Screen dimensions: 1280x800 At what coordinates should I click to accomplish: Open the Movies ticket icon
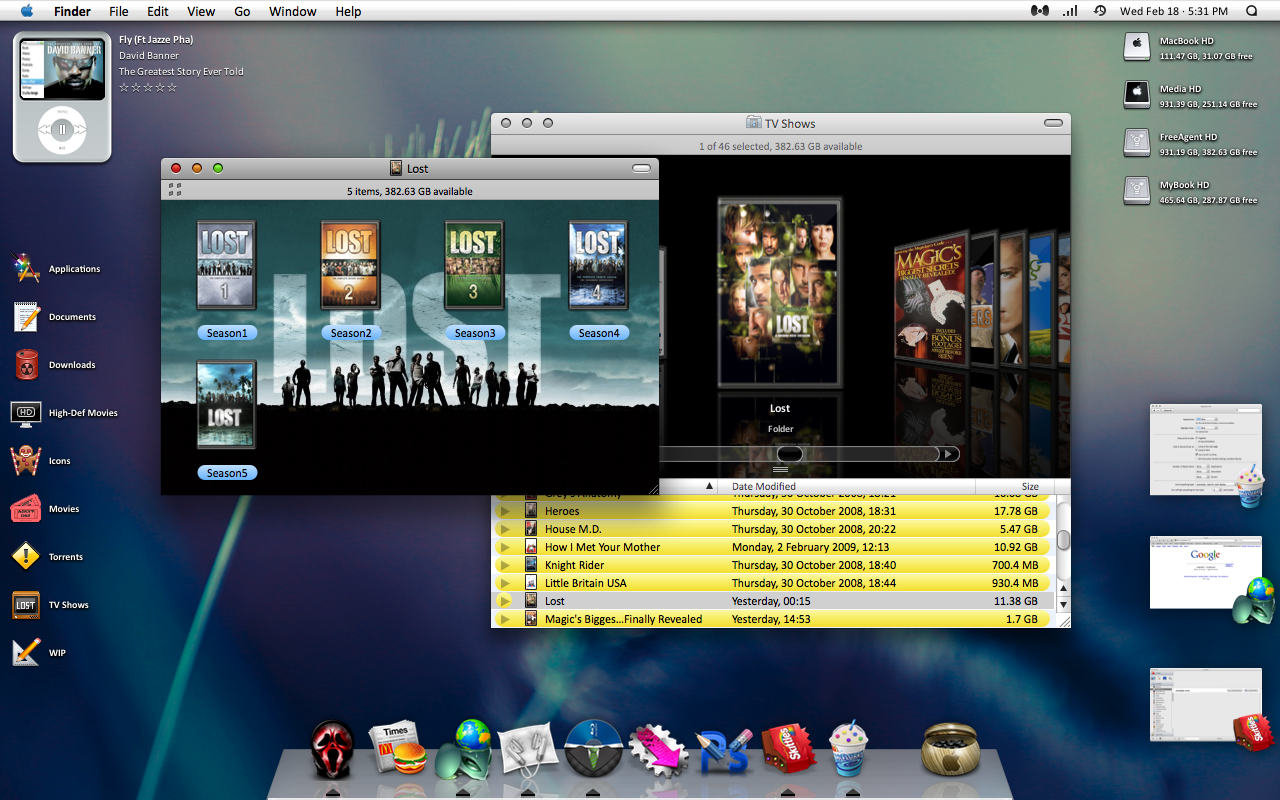click(x=26, y=508)
